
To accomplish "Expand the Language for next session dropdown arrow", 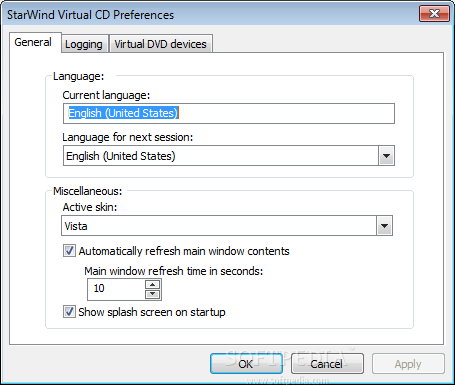I will pyautogui.click(x=386, y=156).
